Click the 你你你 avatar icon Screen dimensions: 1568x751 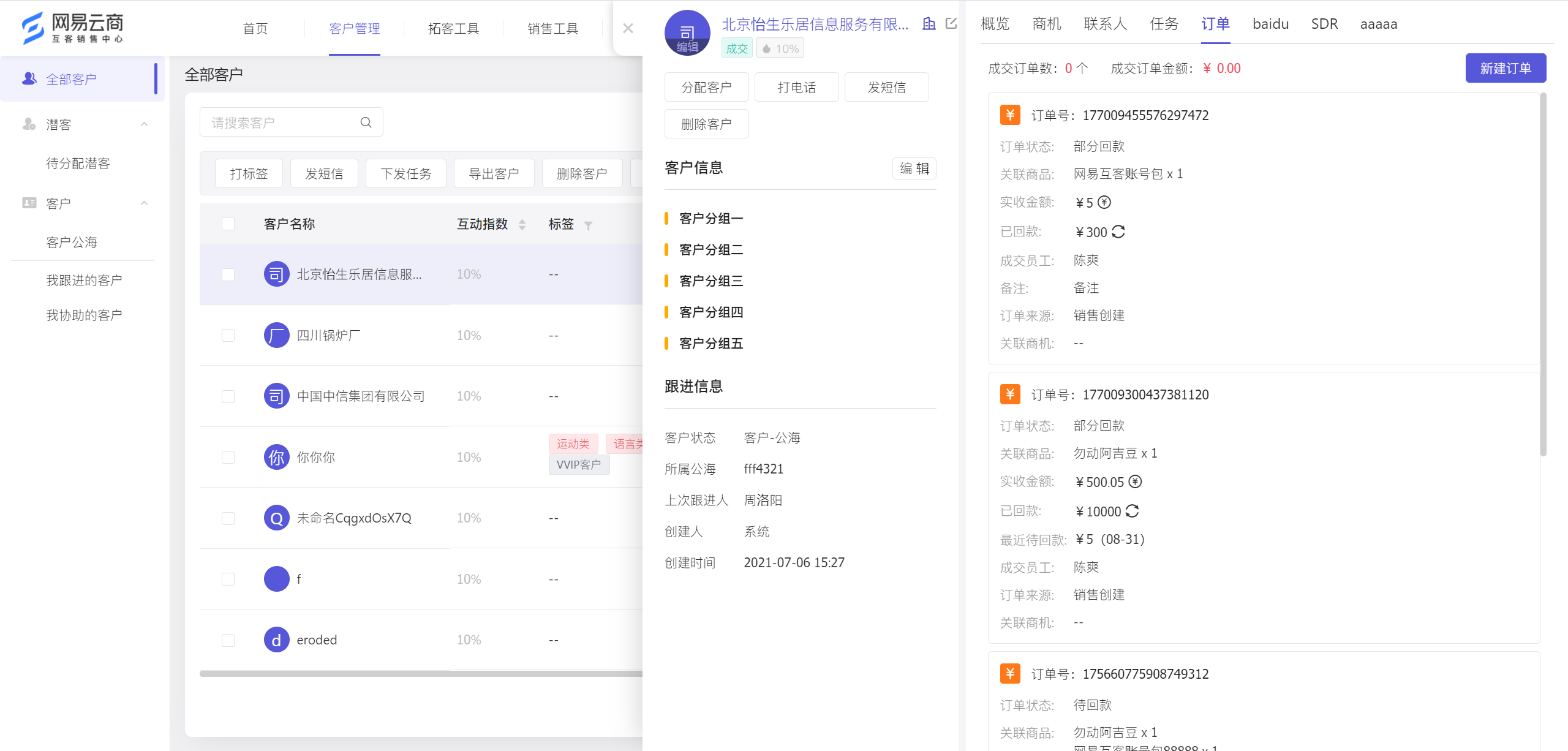point(277,457)
